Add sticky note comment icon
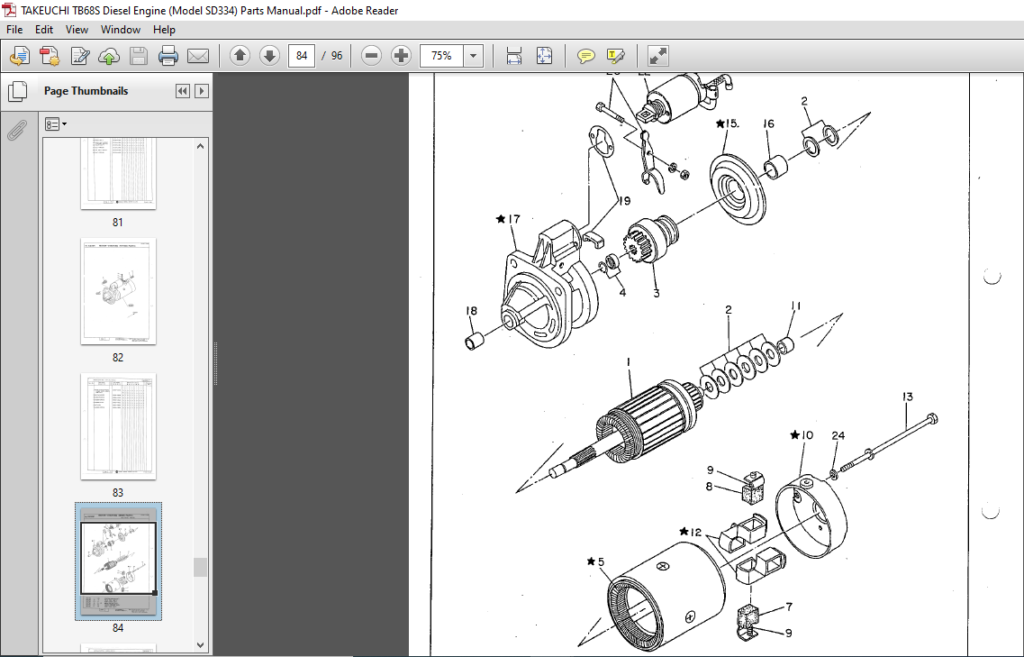1024x657 pixels. pyautogui.click(x=586, y=56)
